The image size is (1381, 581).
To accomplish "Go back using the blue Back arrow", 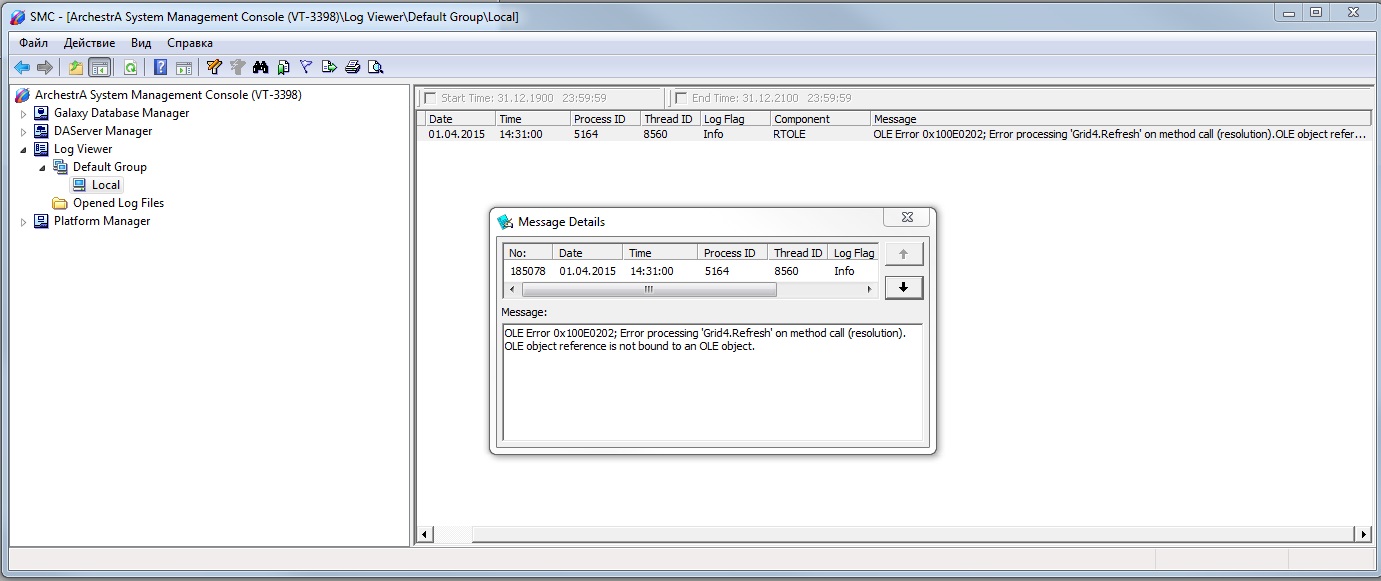I will click(21, 67).
